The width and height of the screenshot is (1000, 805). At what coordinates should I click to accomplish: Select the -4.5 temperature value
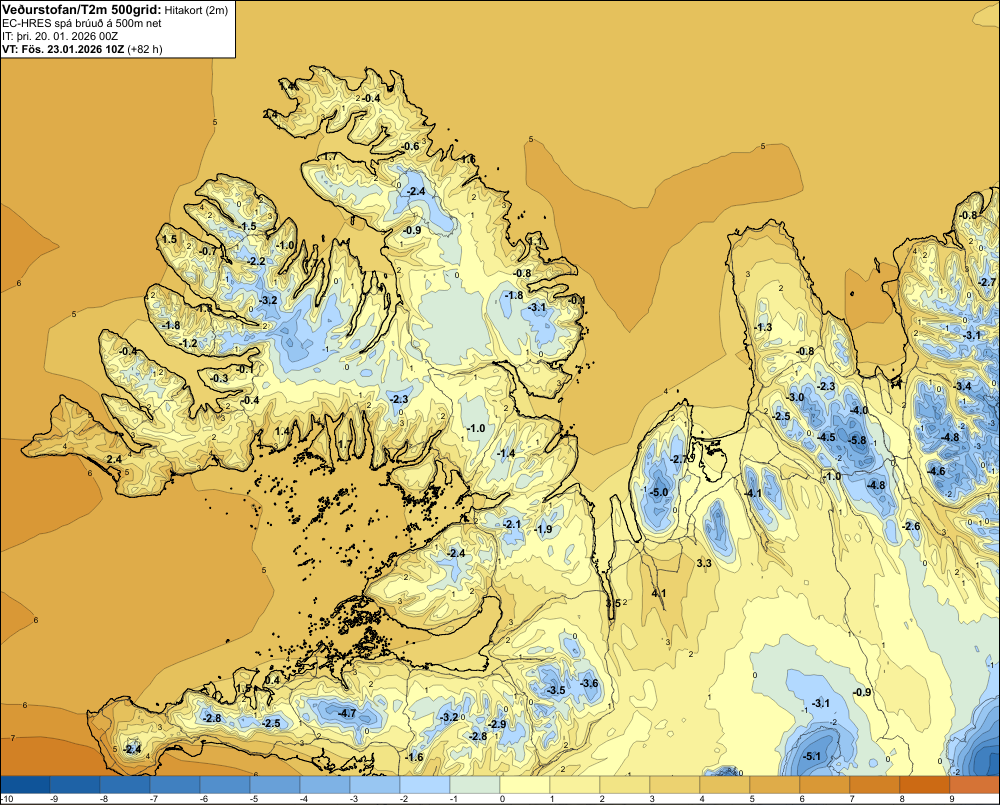[x=826, y=437]
